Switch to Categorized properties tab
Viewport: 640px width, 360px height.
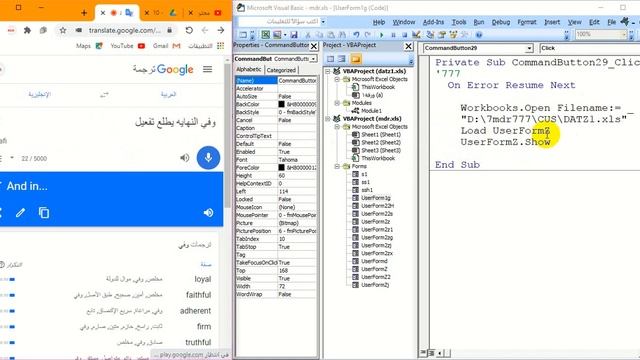coord(281,70)
